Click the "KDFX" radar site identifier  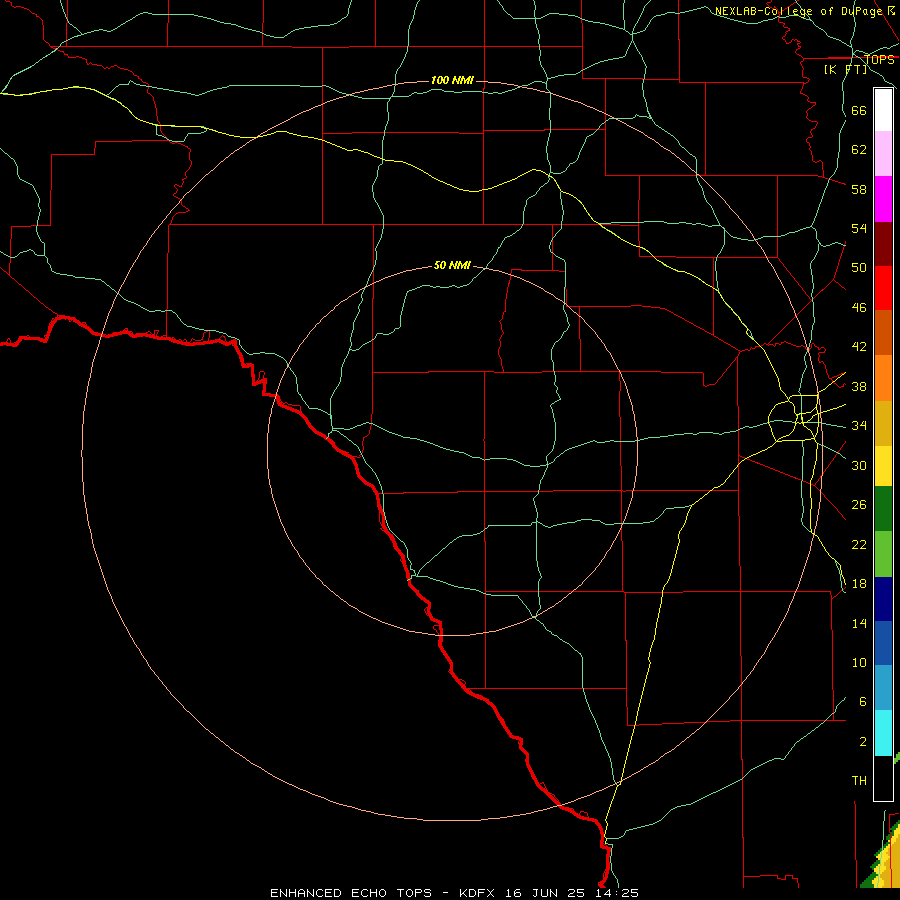coord(478,893)
